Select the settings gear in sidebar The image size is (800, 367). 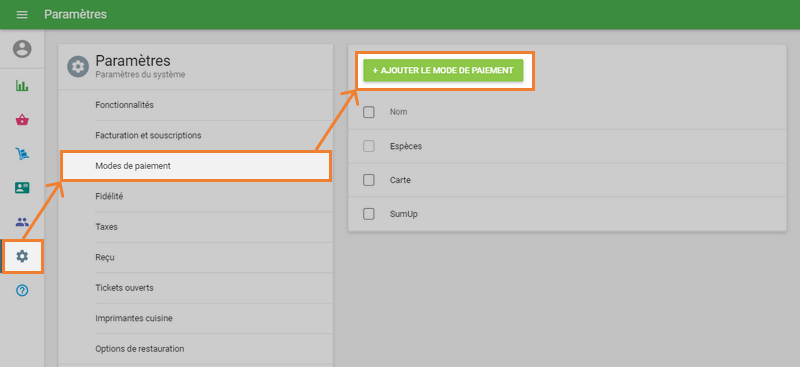pos(22,256)
